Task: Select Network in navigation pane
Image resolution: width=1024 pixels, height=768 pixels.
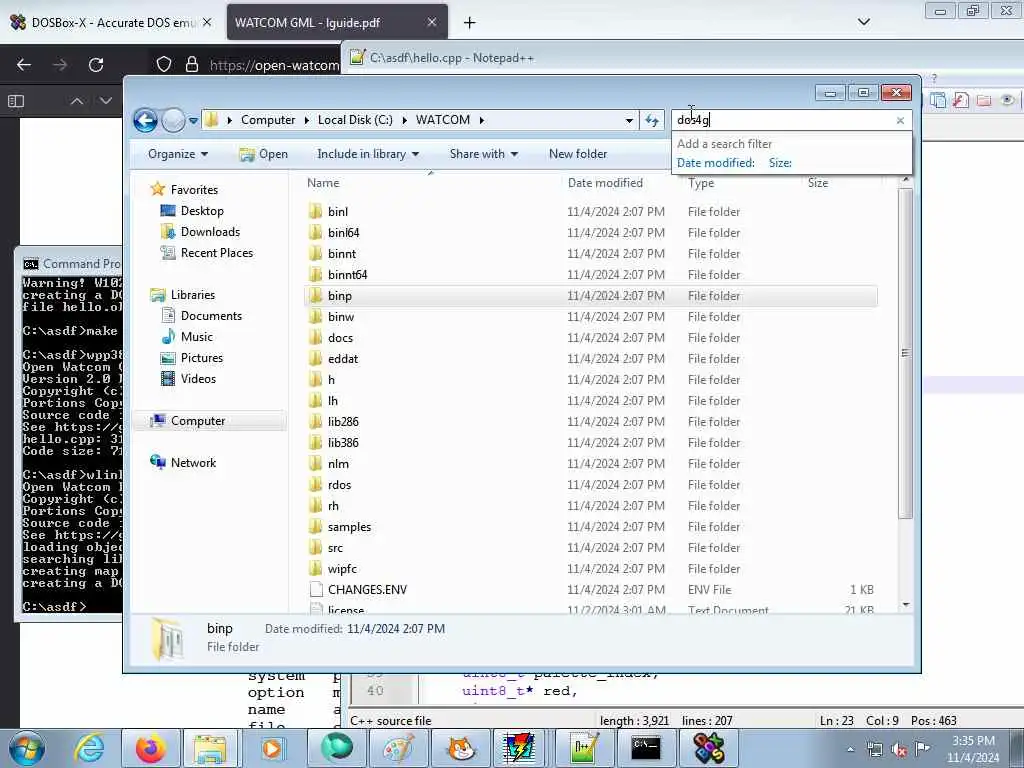Action: click(x=193, y=462)
